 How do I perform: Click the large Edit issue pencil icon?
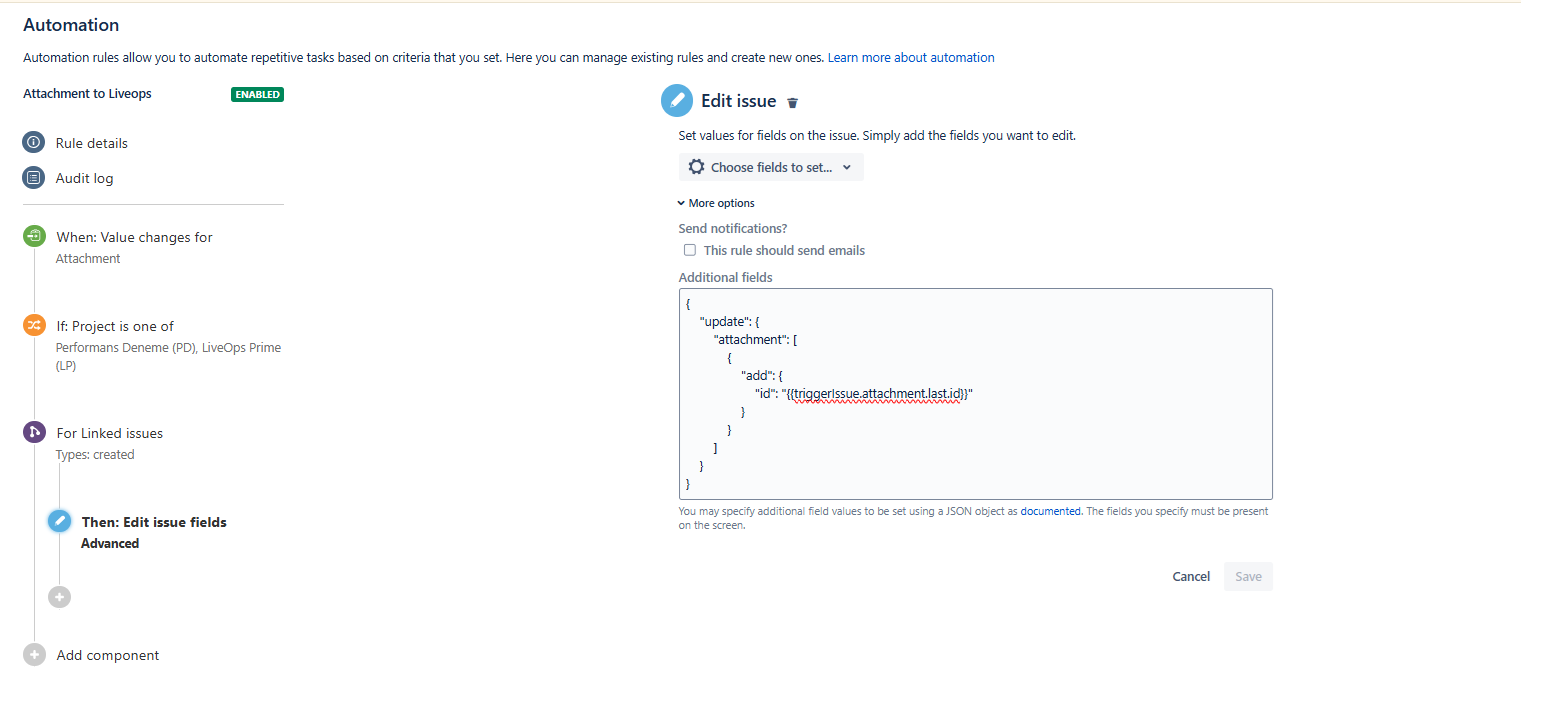coord(677,101)
